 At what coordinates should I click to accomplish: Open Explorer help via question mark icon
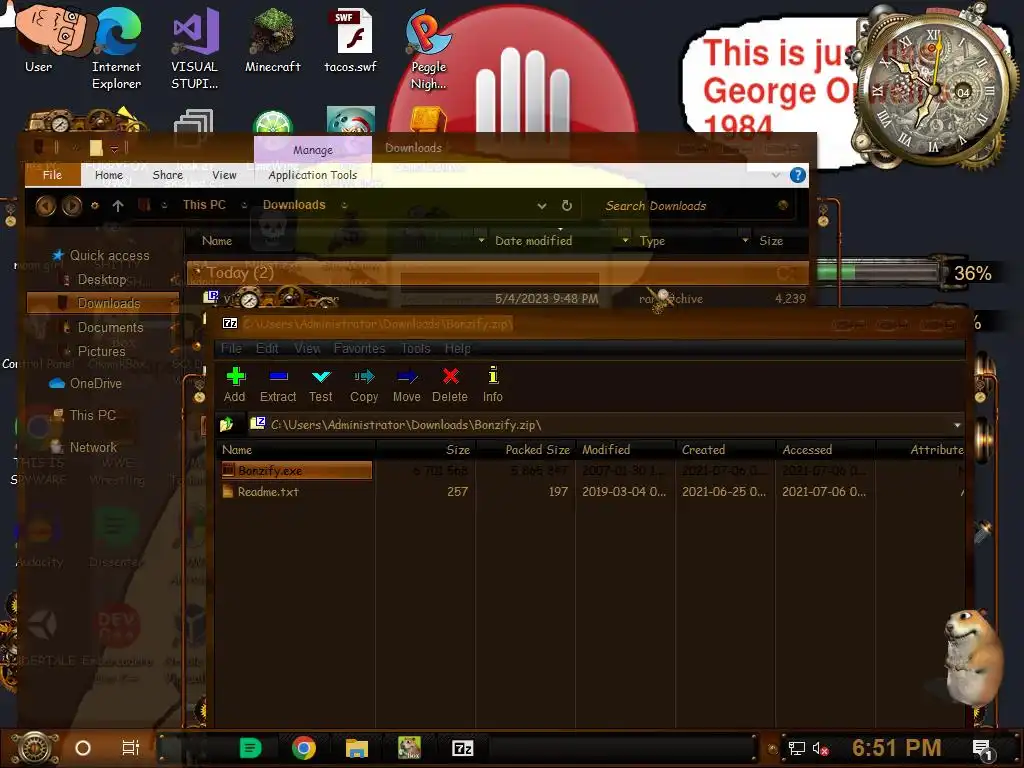pyautogui.click(x=797, y=175)
